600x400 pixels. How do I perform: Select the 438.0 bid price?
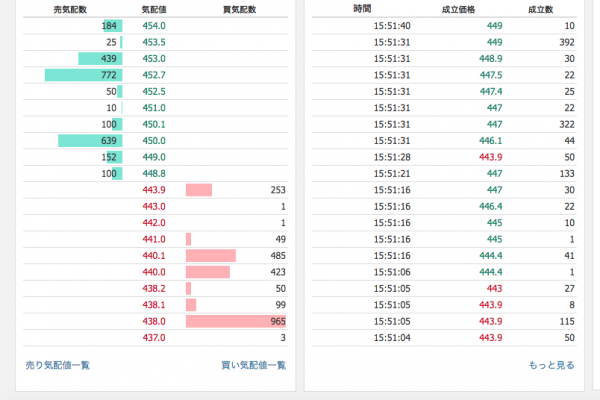click(154, 321)
